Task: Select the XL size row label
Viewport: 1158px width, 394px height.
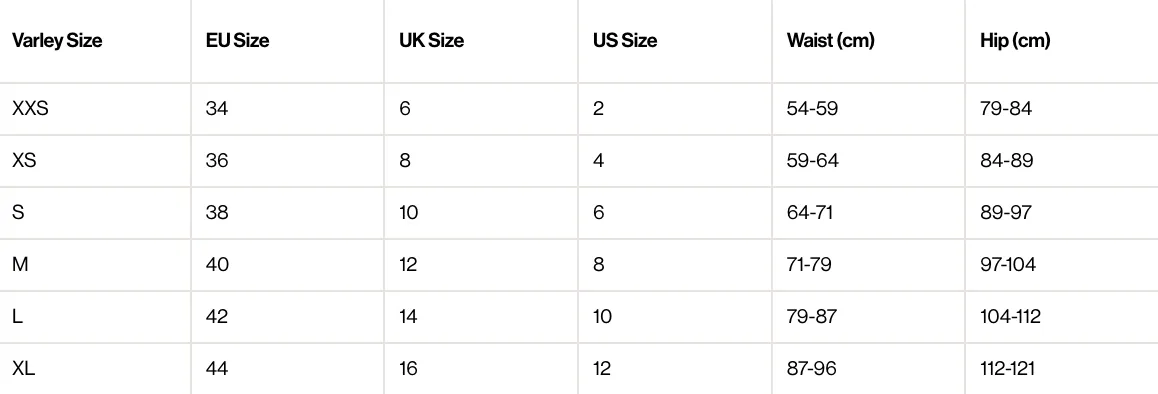Action: [x=24, y=368]
